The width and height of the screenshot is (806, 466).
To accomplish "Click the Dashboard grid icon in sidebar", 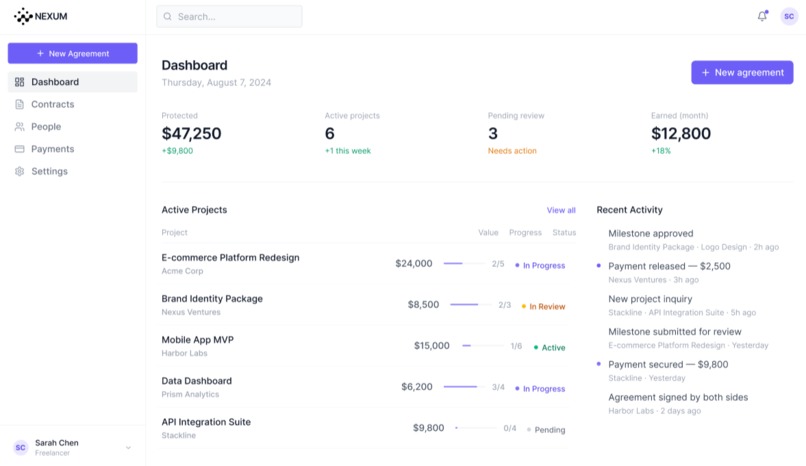I will [20, 82].
